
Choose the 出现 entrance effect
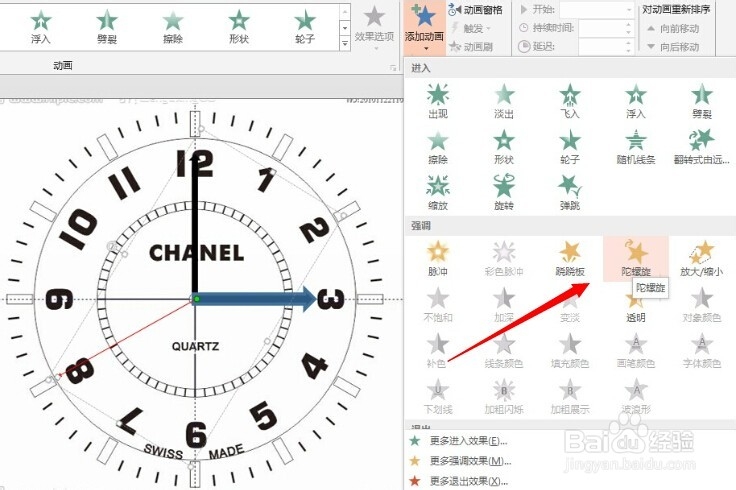[x=437, y=101]
